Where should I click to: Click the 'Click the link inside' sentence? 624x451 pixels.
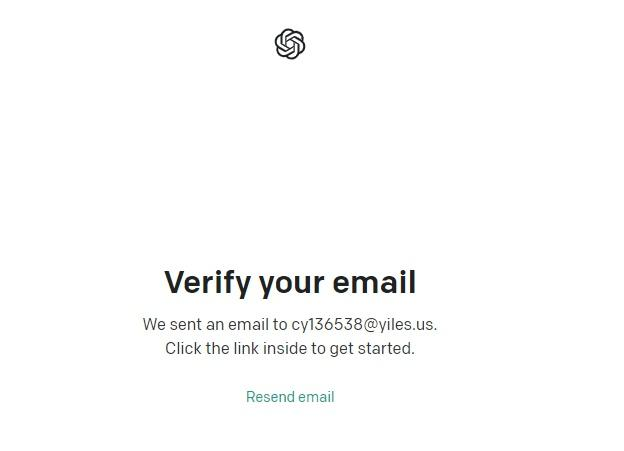pos(290,349)
